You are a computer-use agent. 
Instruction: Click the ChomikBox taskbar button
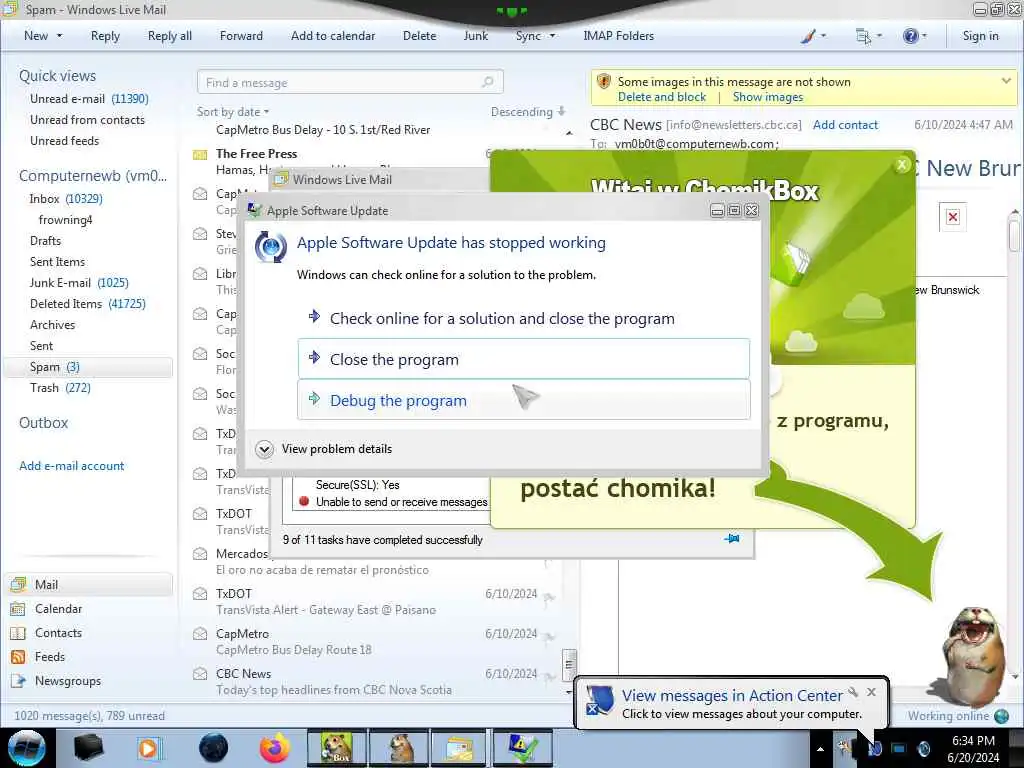(338, 748)
